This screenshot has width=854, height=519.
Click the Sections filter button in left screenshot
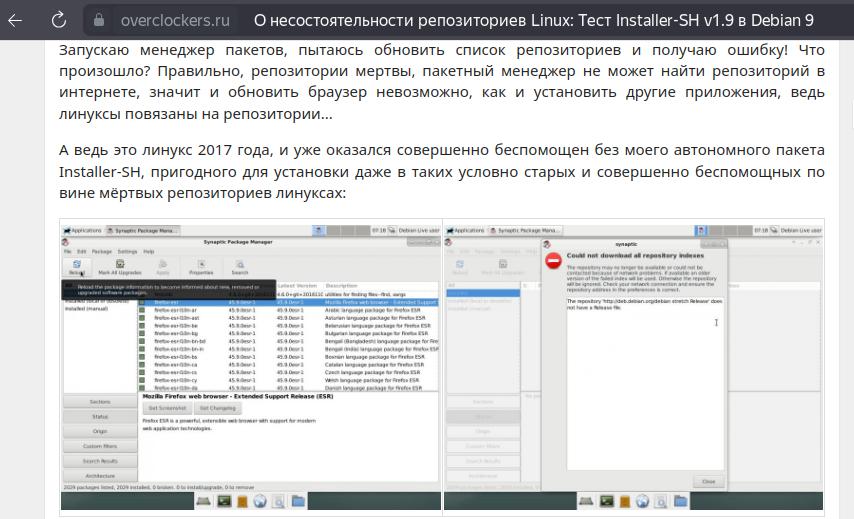coord(100,402)
